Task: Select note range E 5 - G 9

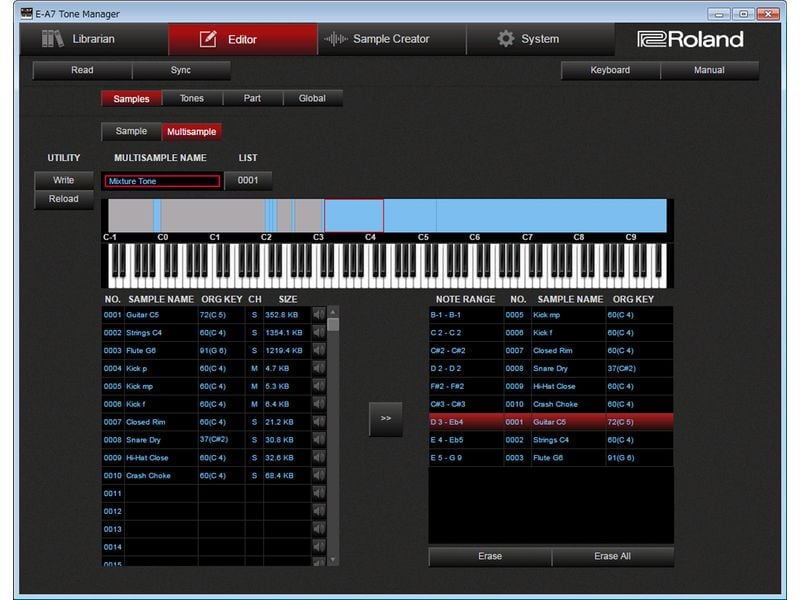Action: [x=551, y=458]
